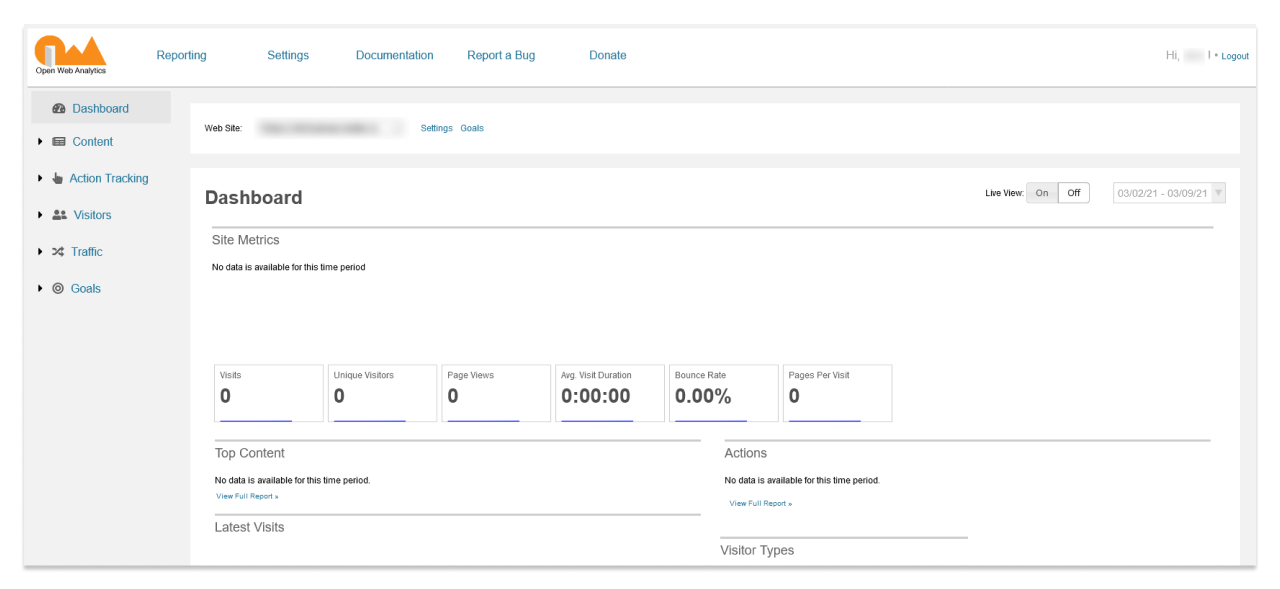Turn Live View Off
The height and width of the screenshot is (589, 1280).
tap(1073, 193)
